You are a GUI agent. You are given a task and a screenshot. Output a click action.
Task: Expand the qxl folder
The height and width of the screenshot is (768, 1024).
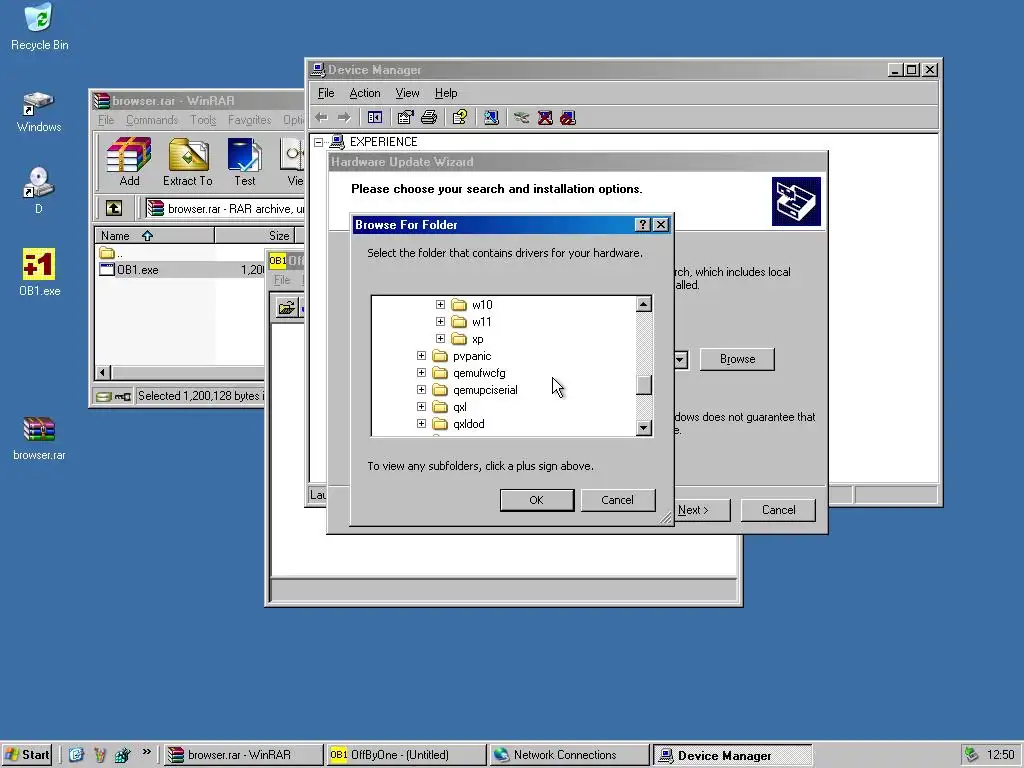coord(421,406)
